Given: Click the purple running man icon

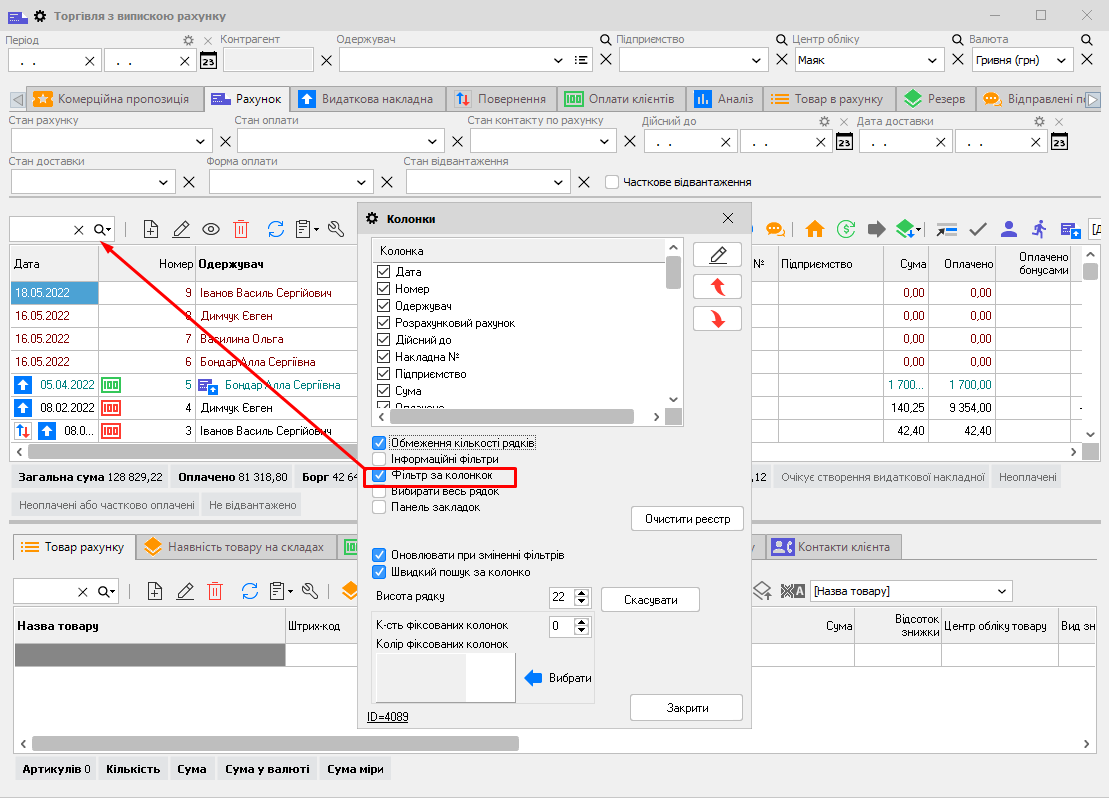Looking at the screenshot, I should [x=1039, y=229].
